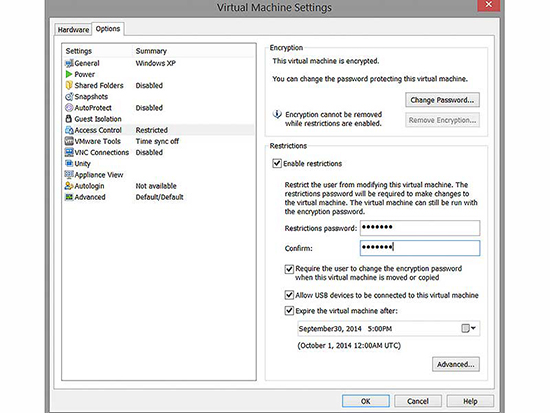Click the Settings column header

79,51
